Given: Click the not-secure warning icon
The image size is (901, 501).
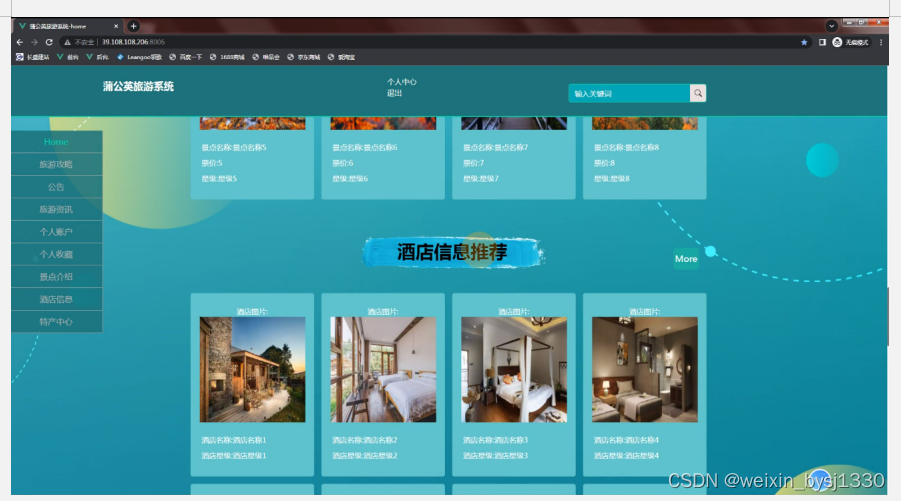Looking at the screenshot, I should pyautogui.click(x=67, y=42).
